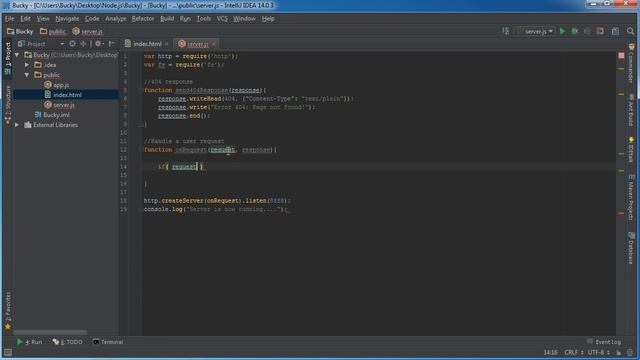The width and height of the screenshot is (640, 360).
Task: Open the Database tool window
Action: point(631,247)
